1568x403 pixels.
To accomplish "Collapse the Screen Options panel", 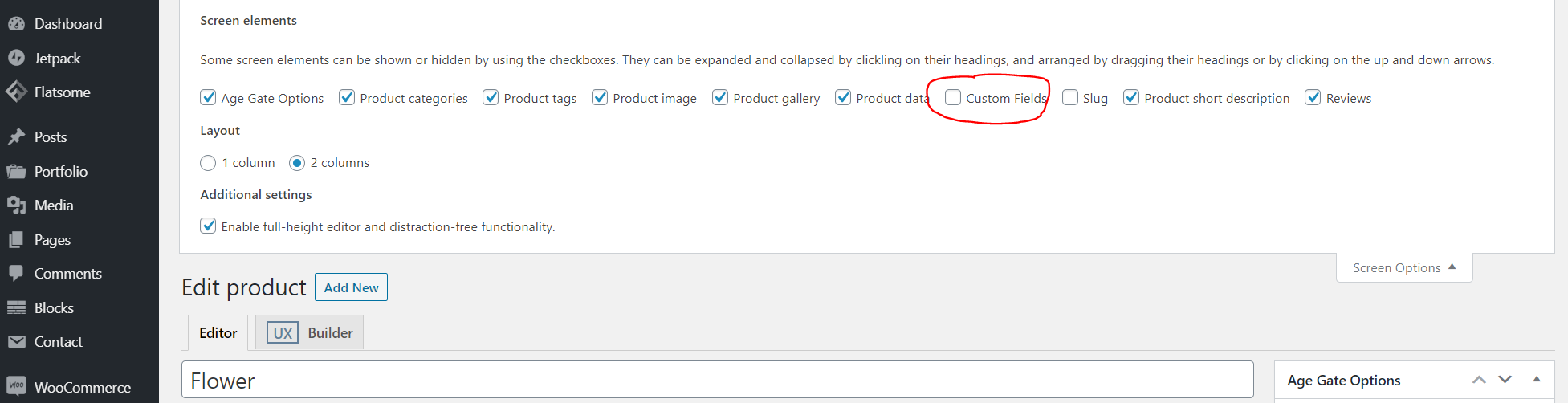I will click(1403, 268).
